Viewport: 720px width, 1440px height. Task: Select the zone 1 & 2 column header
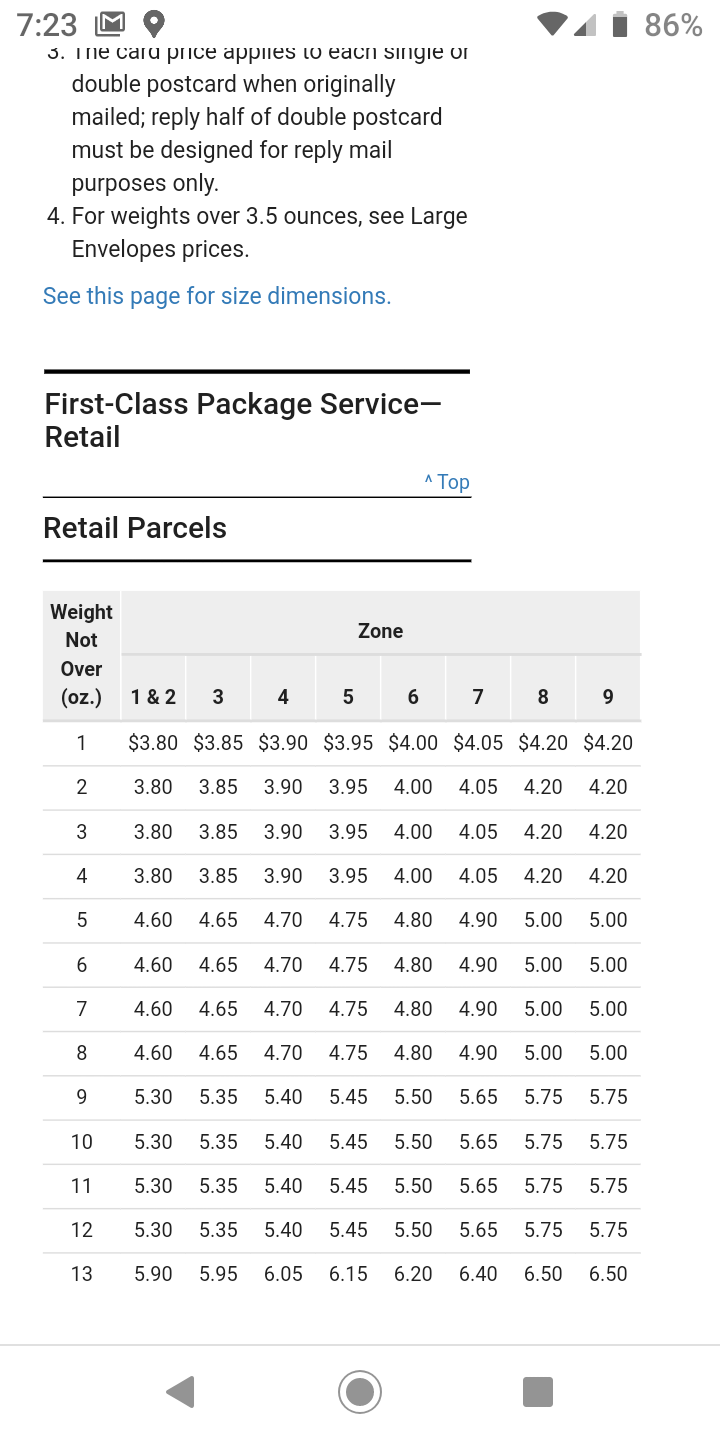[x=153, y=697]
